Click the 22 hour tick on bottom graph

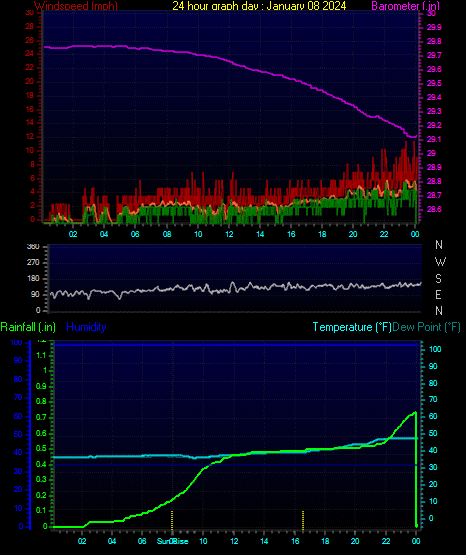(386, 541)
